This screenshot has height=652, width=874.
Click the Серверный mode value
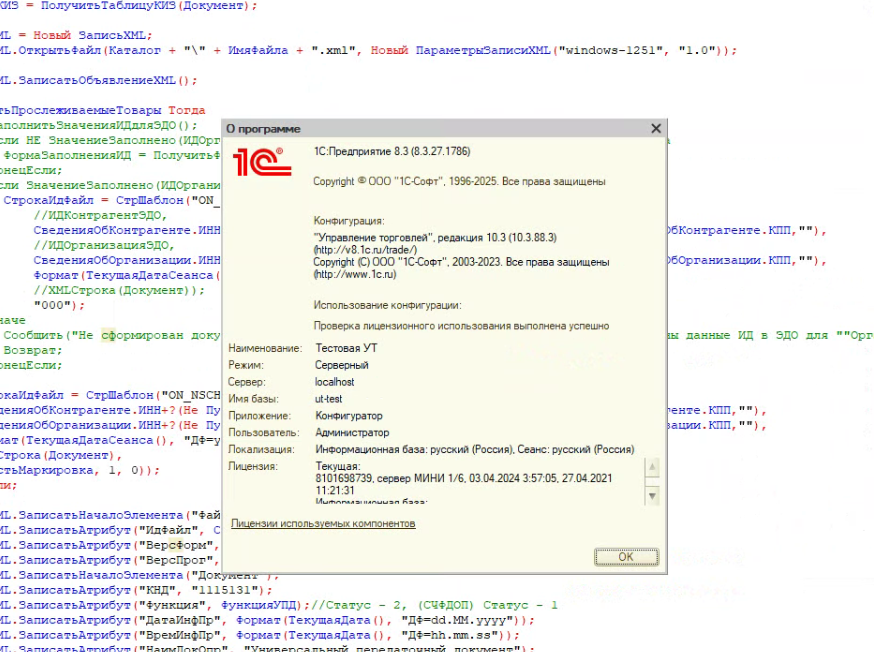pyautogui.click(x=342, y=365)
